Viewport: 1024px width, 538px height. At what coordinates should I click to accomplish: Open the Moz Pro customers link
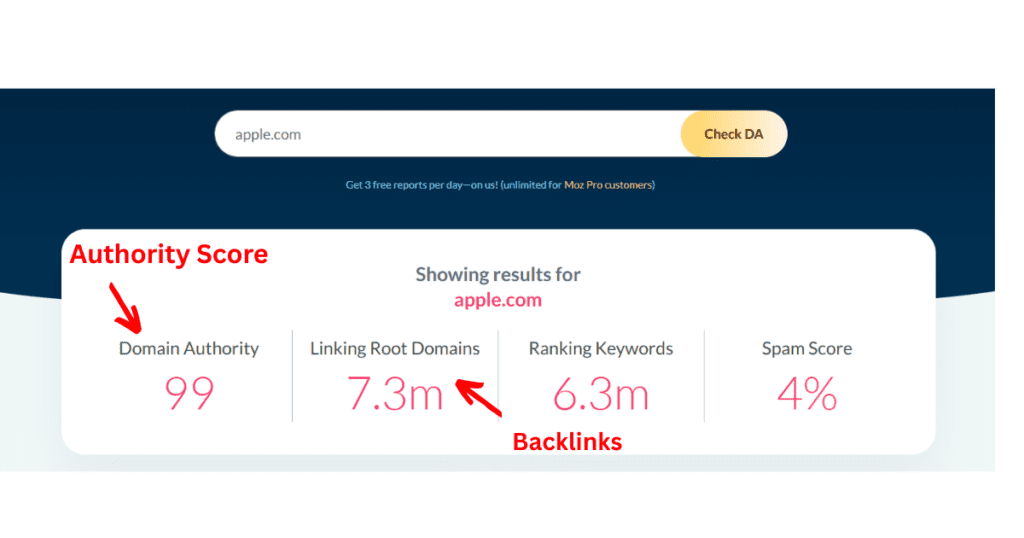point(609,185)
